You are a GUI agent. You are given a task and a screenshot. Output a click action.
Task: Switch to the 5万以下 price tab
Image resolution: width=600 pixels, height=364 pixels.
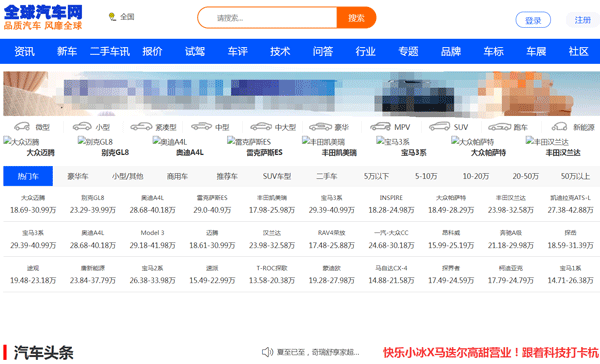tap(376, 176)
